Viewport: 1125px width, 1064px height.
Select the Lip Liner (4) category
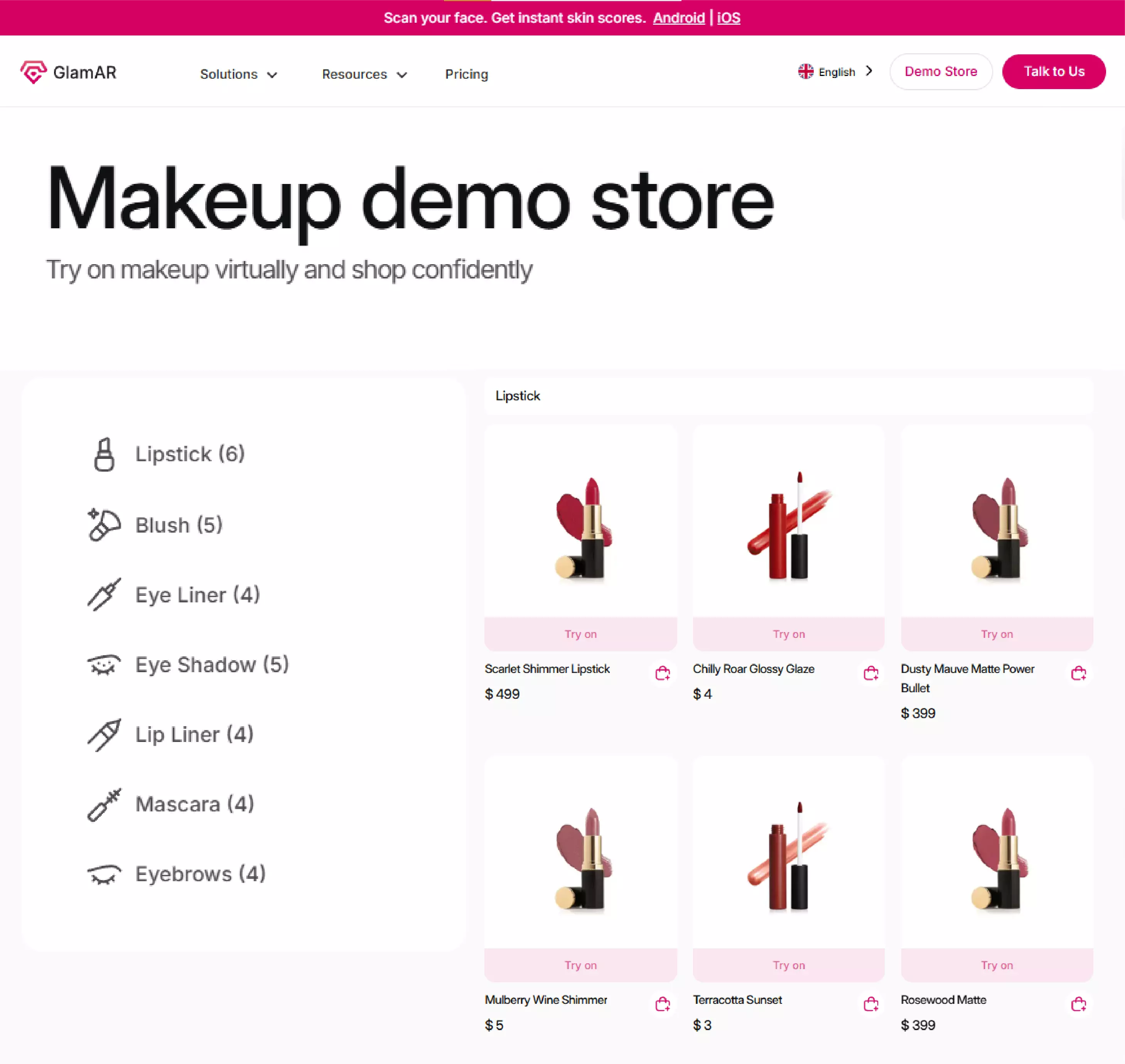pyautogui.click(x=194, y=735)
